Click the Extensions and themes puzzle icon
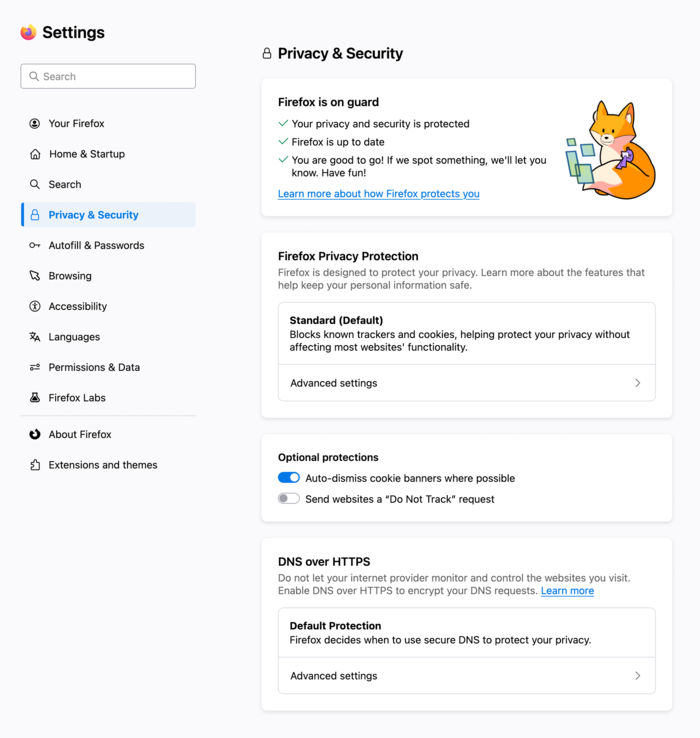Screen dimensions: 700x738 coord(35,465)
